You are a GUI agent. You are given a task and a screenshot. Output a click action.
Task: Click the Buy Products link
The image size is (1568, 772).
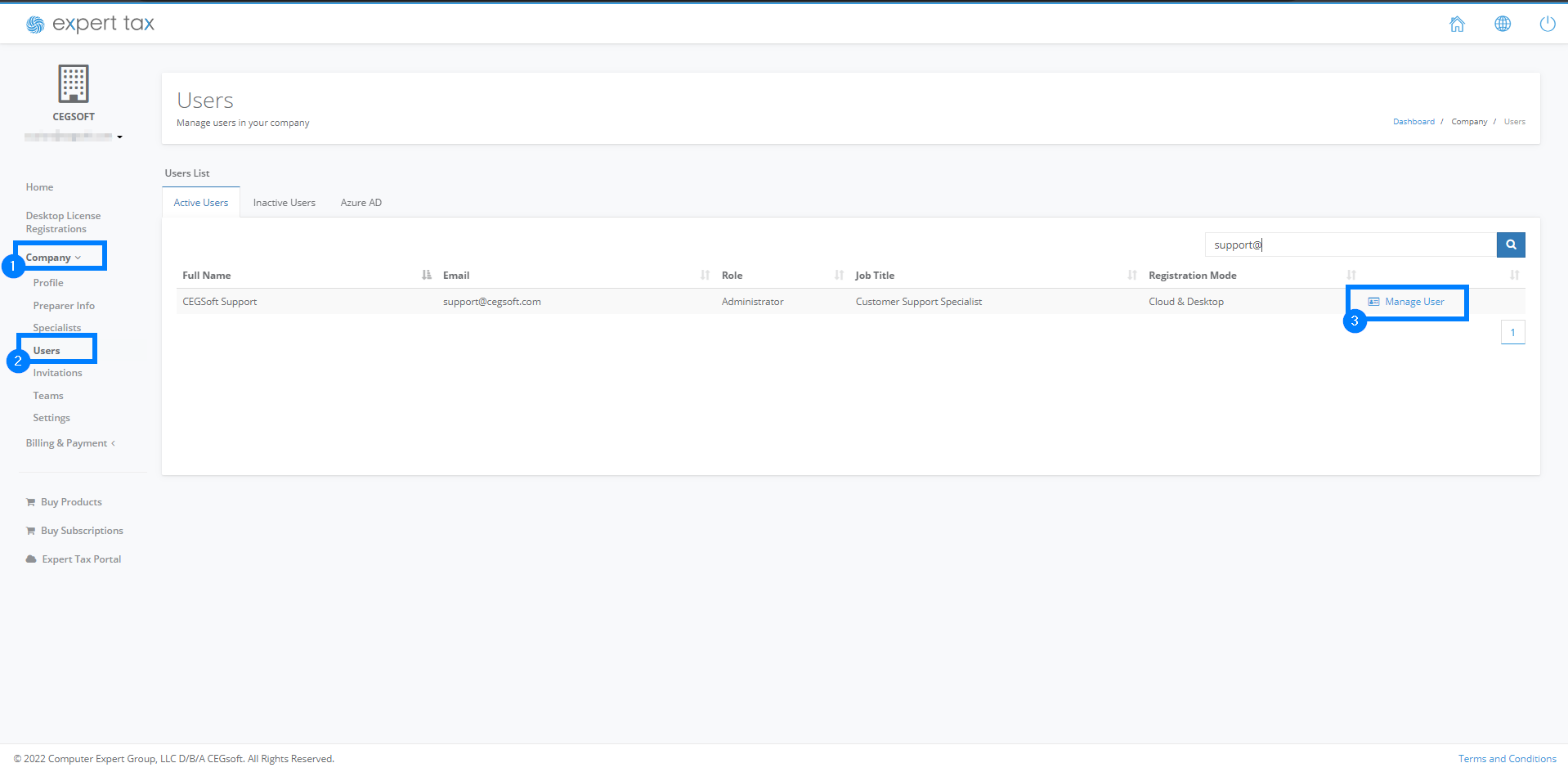coord(71,502)
